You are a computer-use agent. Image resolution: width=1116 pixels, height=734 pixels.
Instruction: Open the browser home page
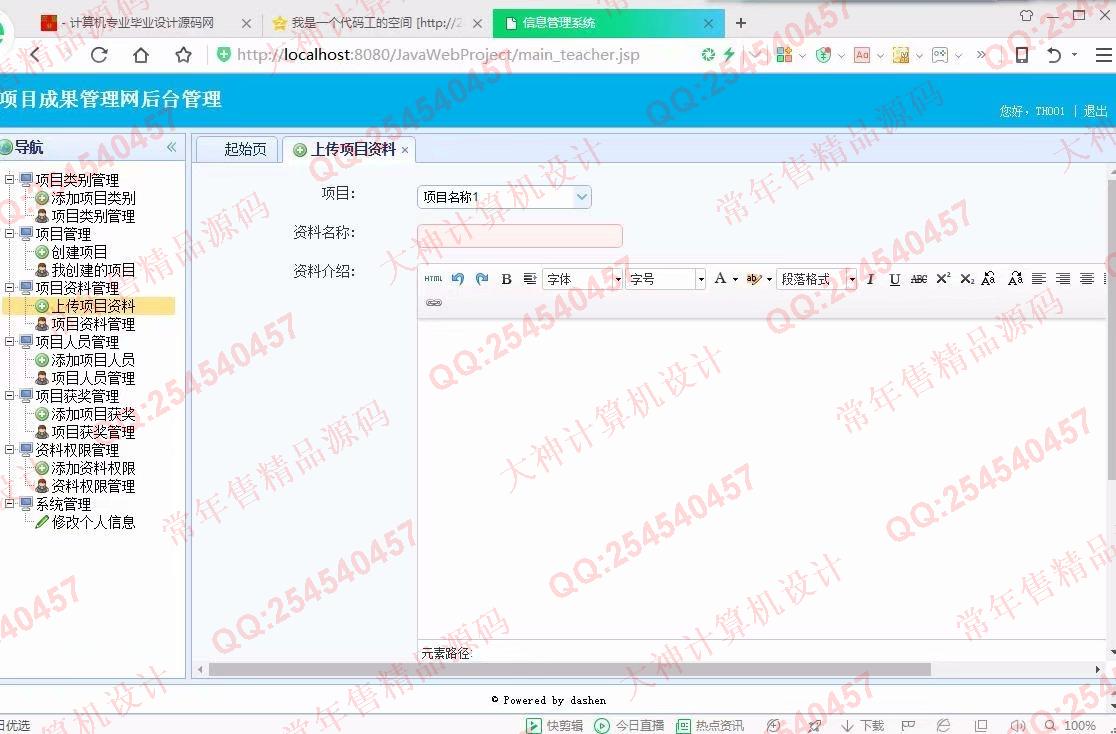141,55
